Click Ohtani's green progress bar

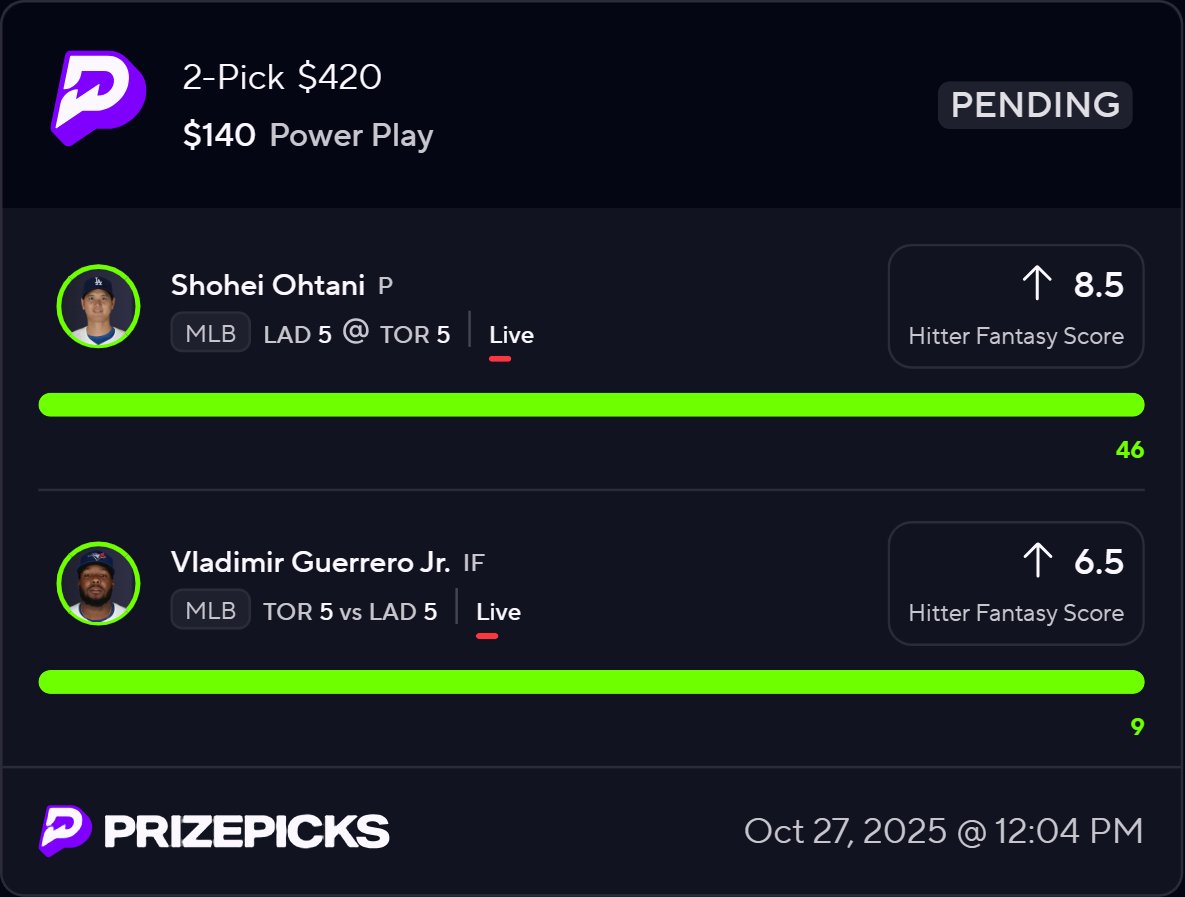(591, 405)
